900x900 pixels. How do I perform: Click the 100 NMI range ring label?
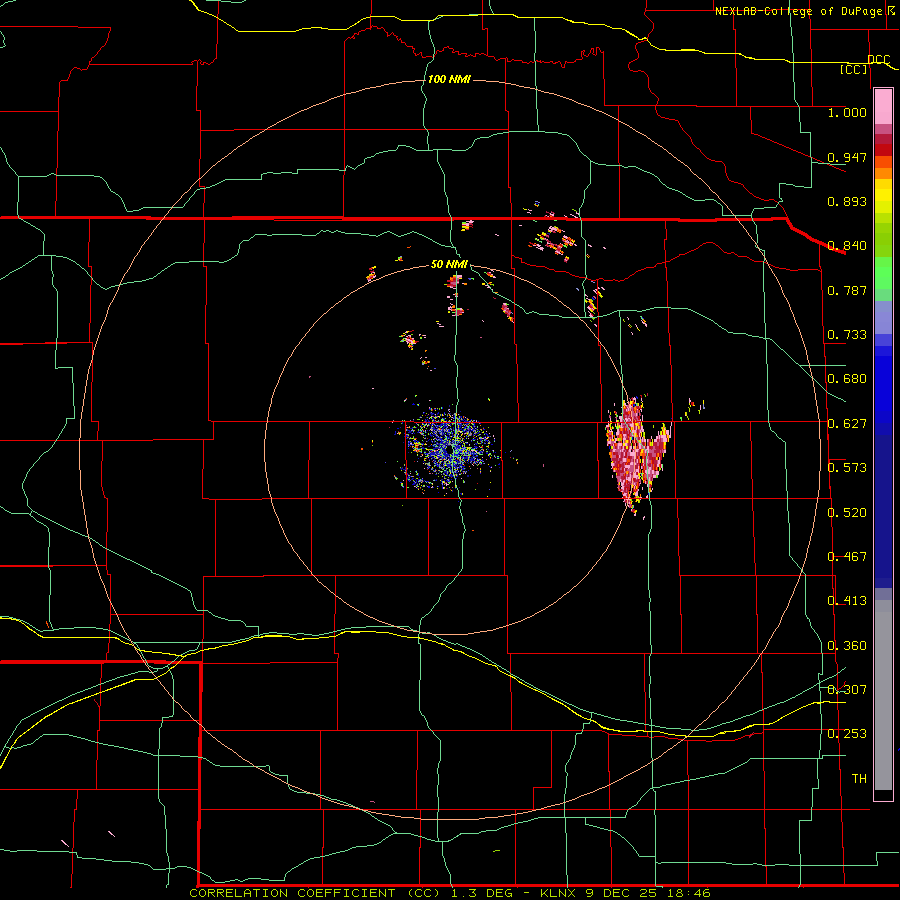tap(449, 79)
